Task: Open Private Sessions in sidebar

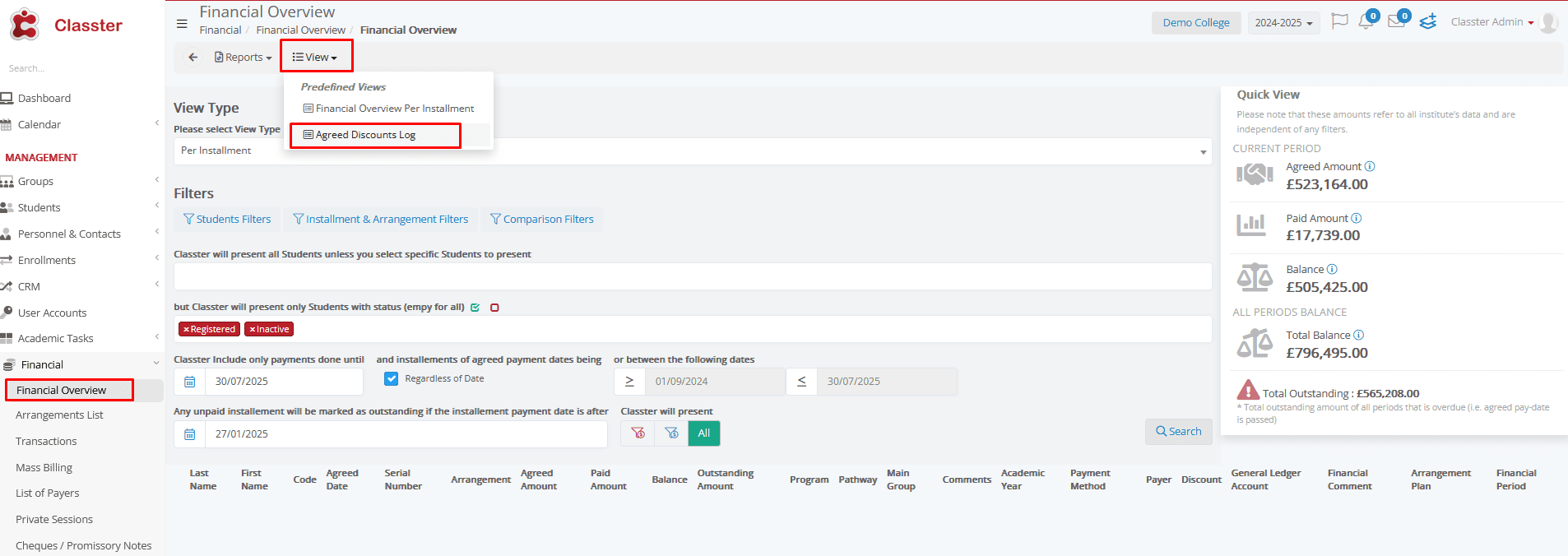Action: click(54, 520)
